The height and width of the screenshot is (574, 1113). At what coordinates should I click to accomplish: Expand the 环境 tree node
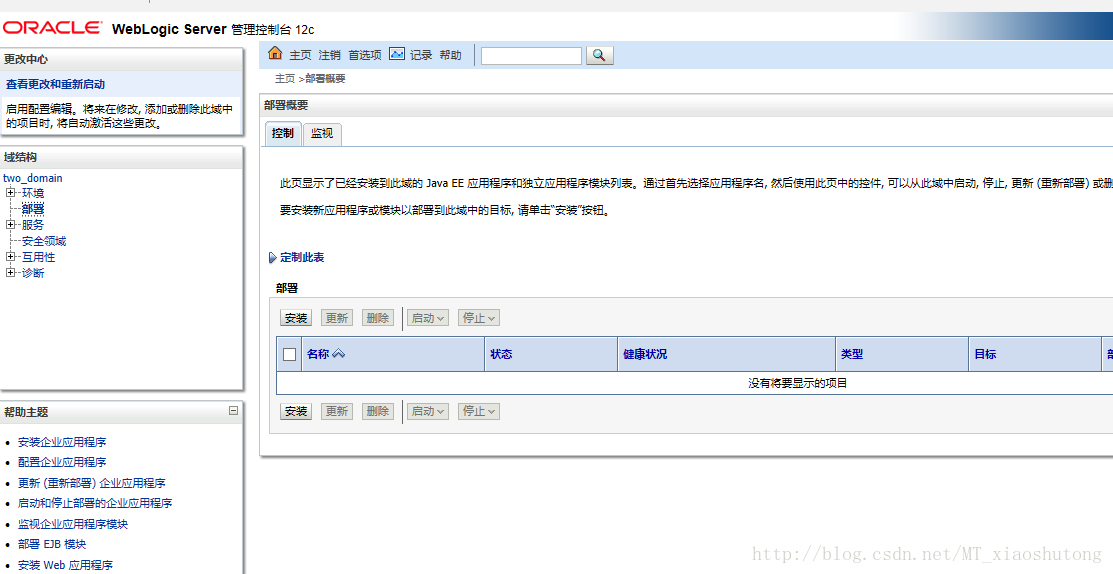[x=10, y=192]
